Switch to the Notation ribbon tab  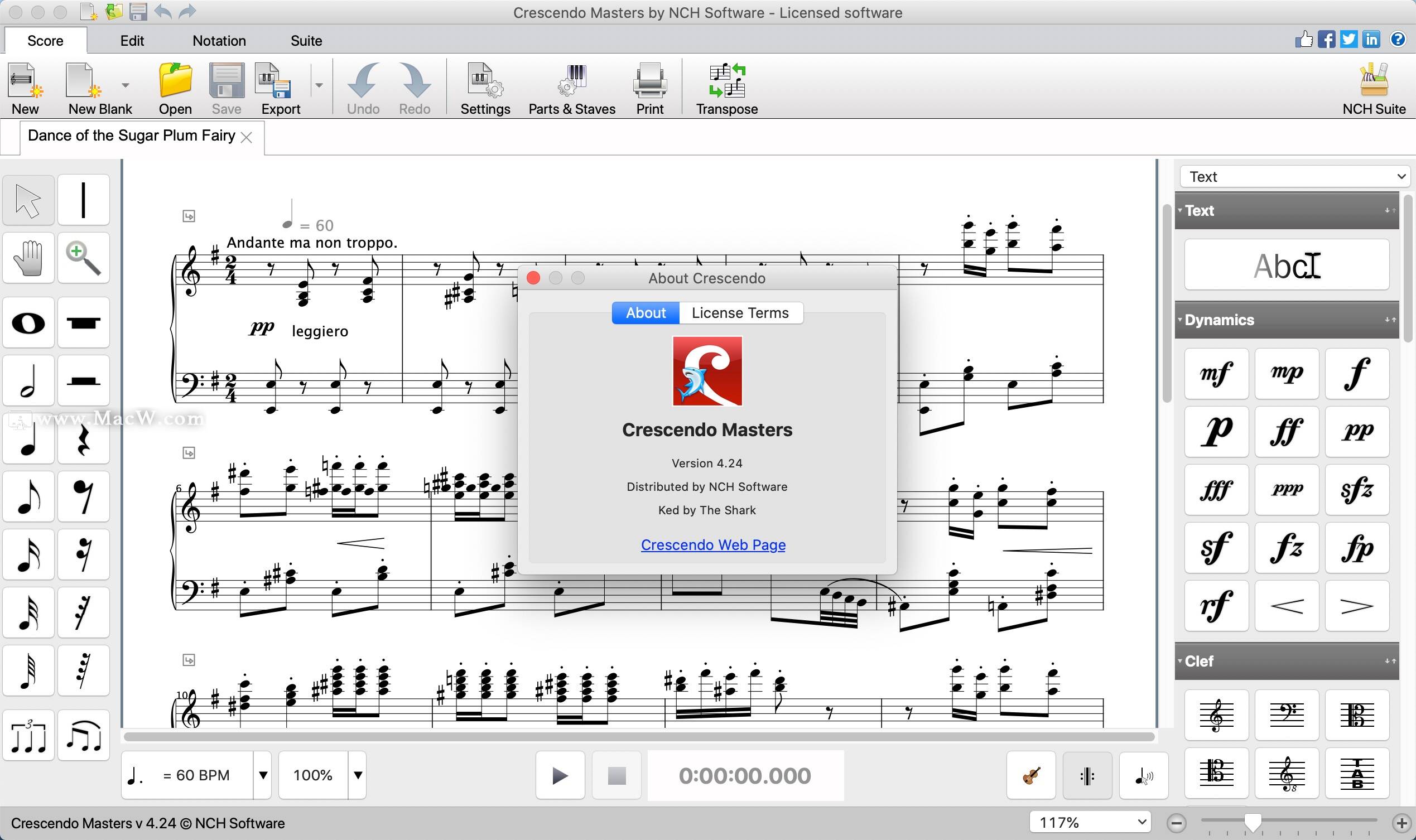click(x=219, y=41)
